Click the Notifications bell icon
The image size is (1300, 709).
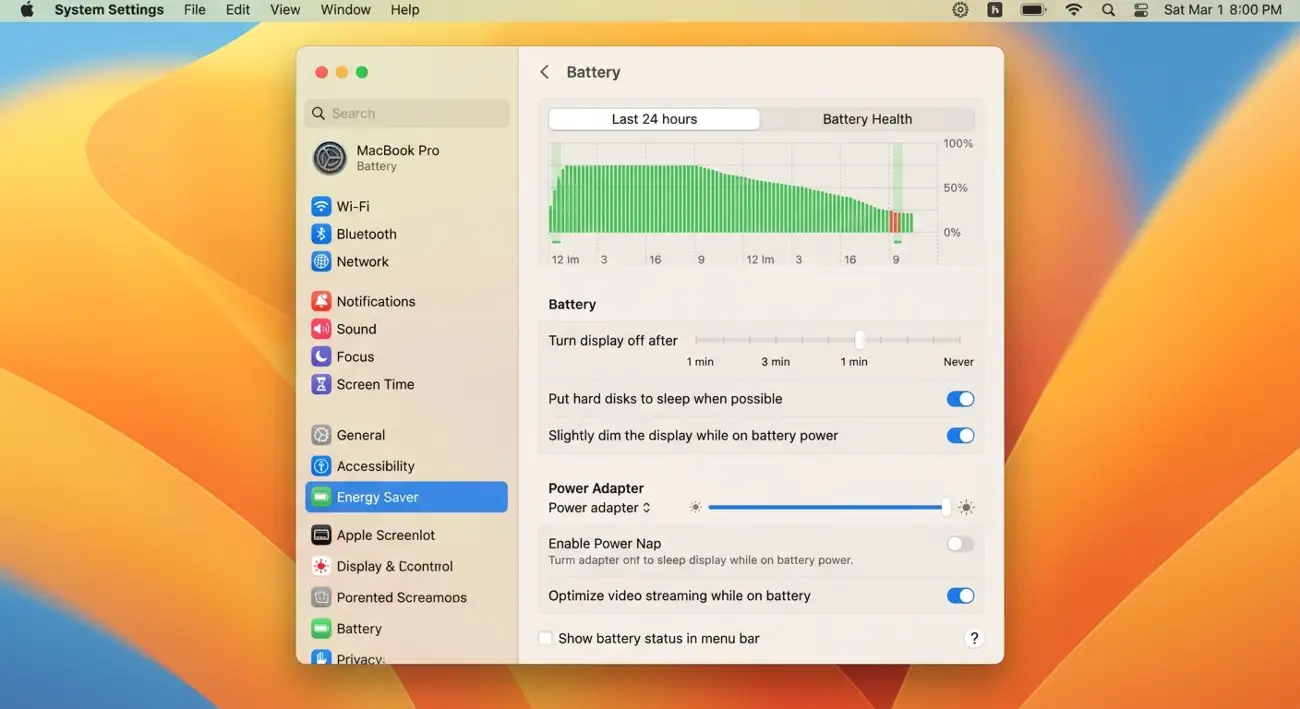click(321, 301)
